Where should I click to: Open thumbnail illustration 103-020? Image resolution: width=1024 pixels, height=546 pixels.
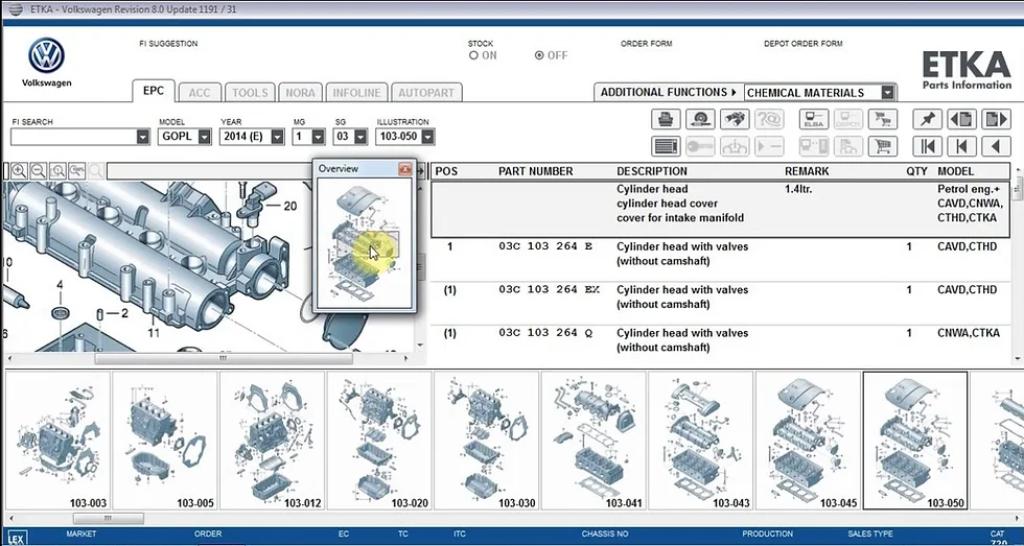tap(379, 441)
